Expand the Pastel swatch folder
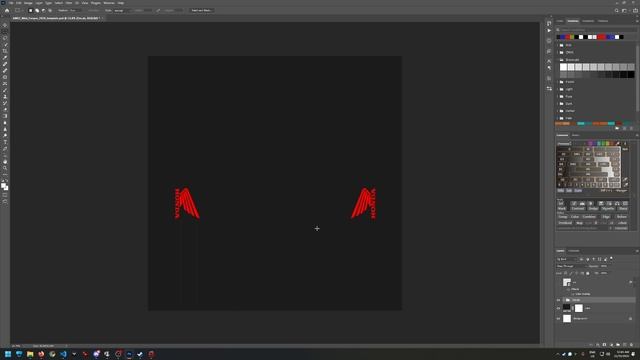 point(558,82)
